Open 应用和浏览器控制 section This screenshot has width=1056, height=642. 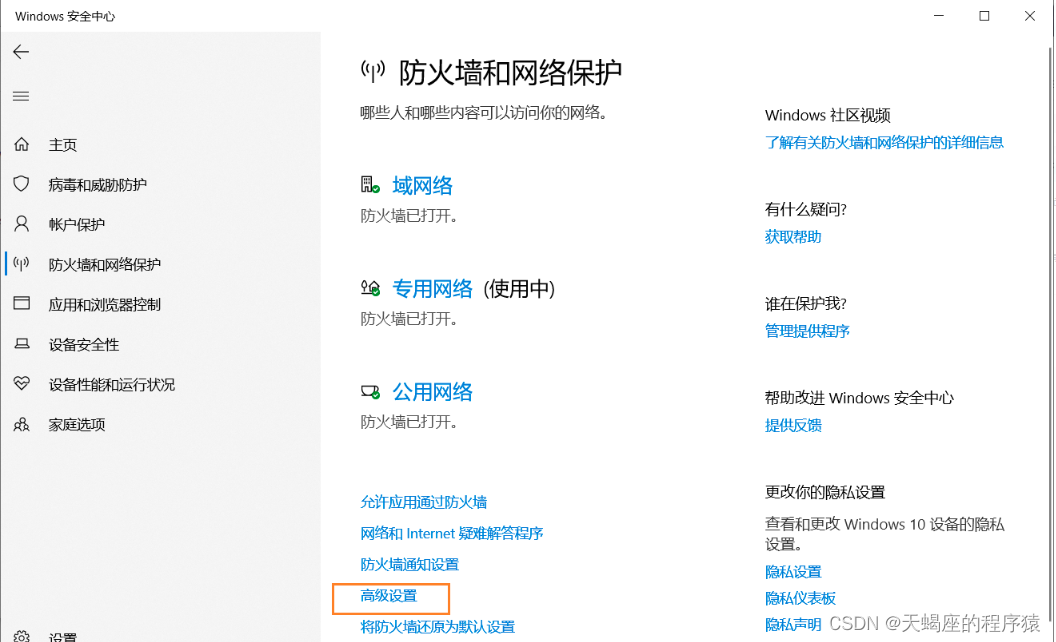[104, 304]
